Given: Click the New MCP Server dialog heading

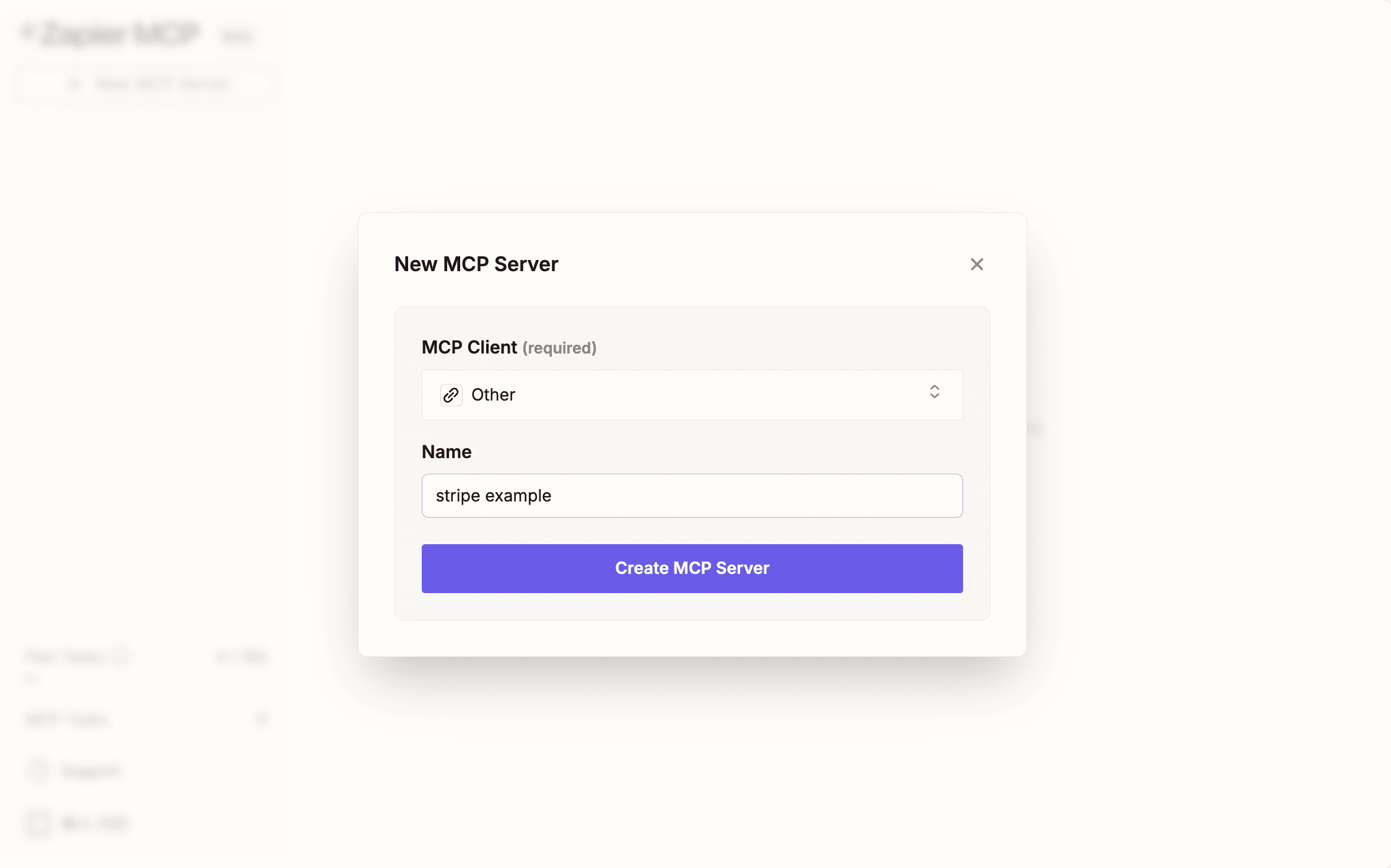Looking at the screenshot, I should click(476, 264).
